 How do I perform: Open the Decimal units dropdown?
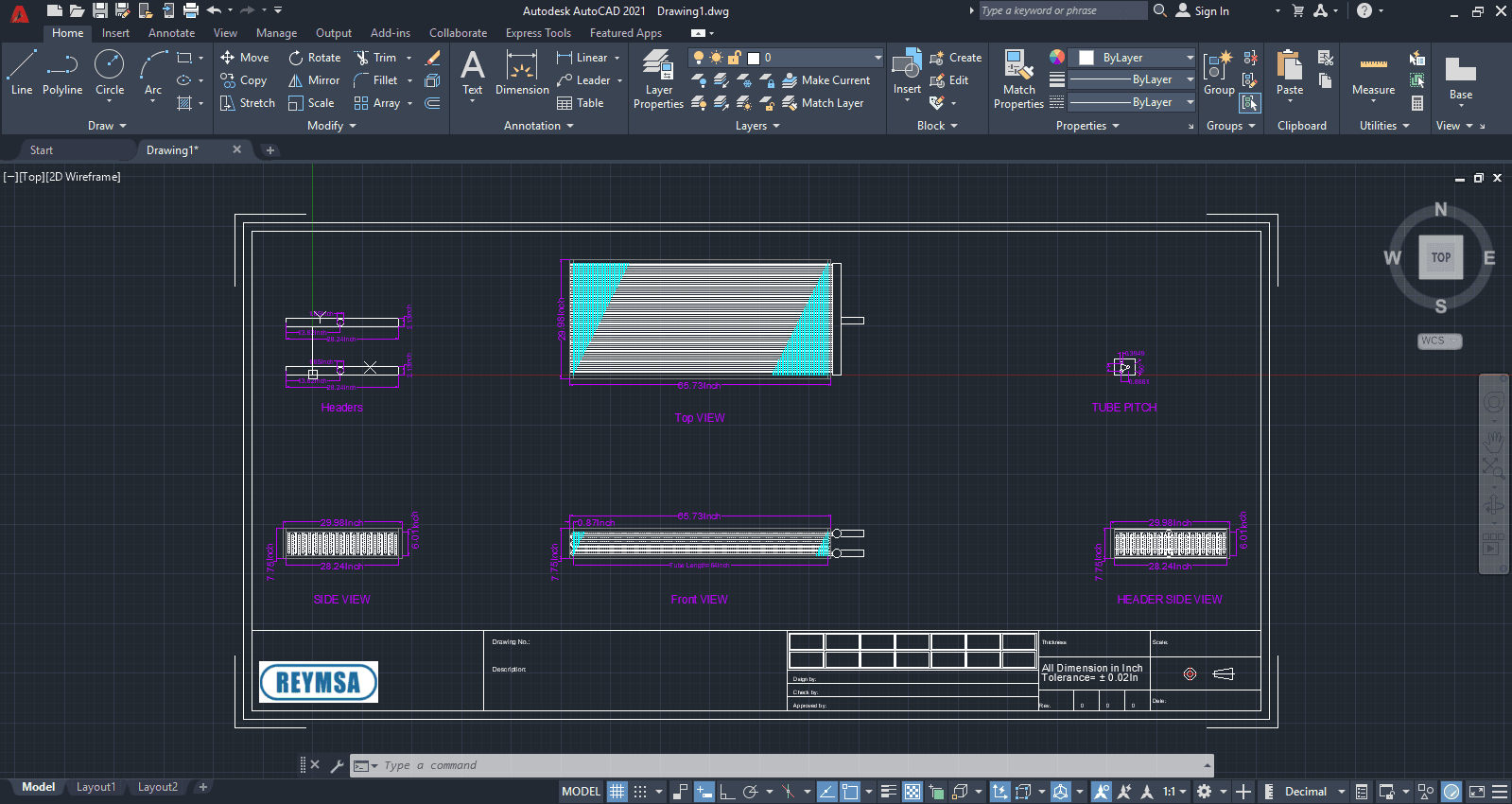[x=1313, y=792]
